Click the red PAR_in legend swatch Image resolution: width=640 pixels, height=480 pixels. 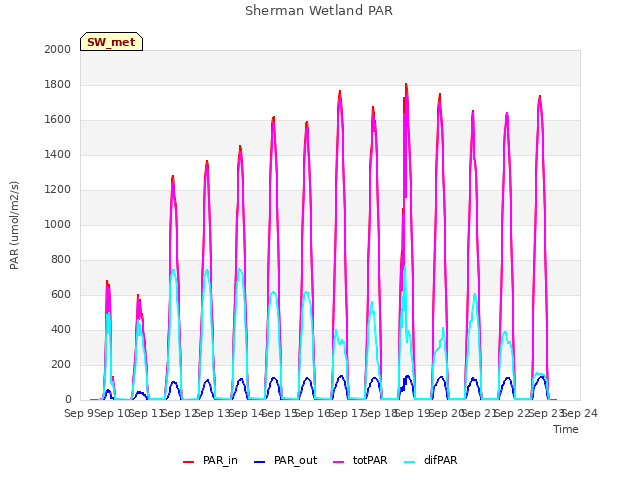click(189, 462)
